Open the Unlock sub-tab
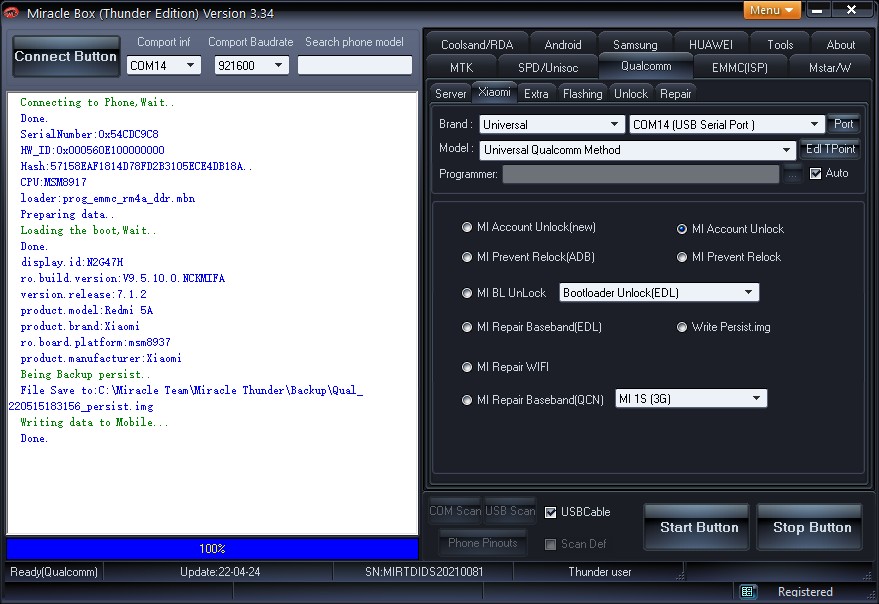The height and width of the screenshot is (604, 879). tap(631, 94)
